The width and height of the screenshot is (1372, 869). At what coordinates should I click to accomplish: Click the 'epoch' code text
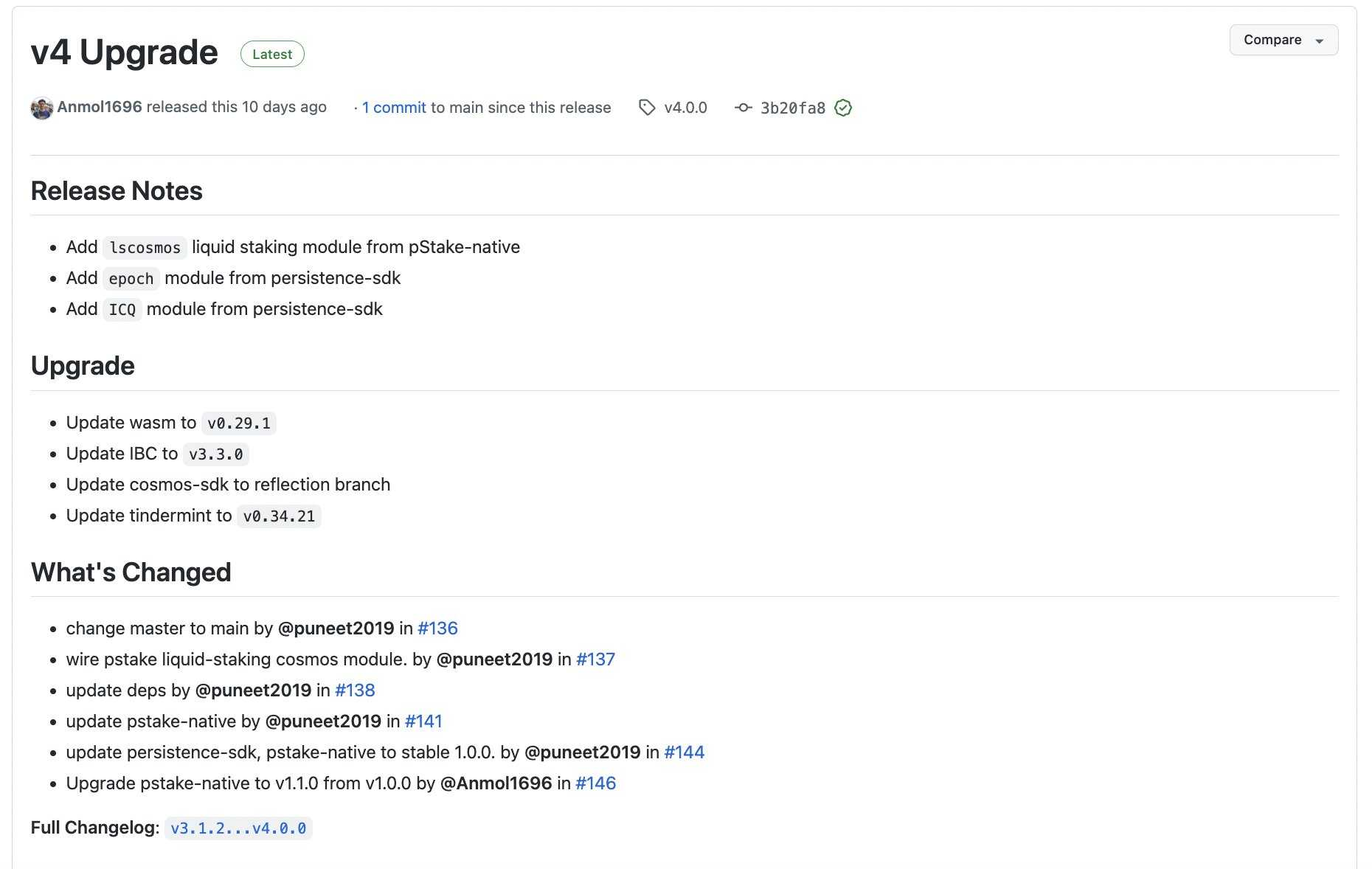131,279
